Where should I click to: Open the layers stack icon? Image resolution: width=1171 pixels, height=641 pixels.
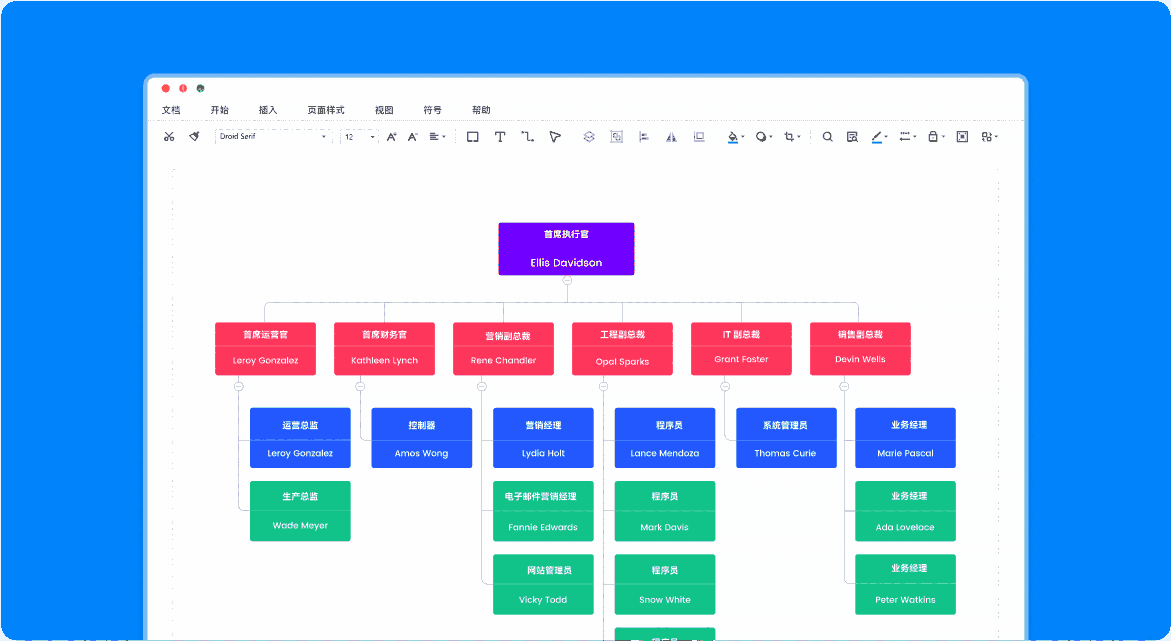click(588, 137)
